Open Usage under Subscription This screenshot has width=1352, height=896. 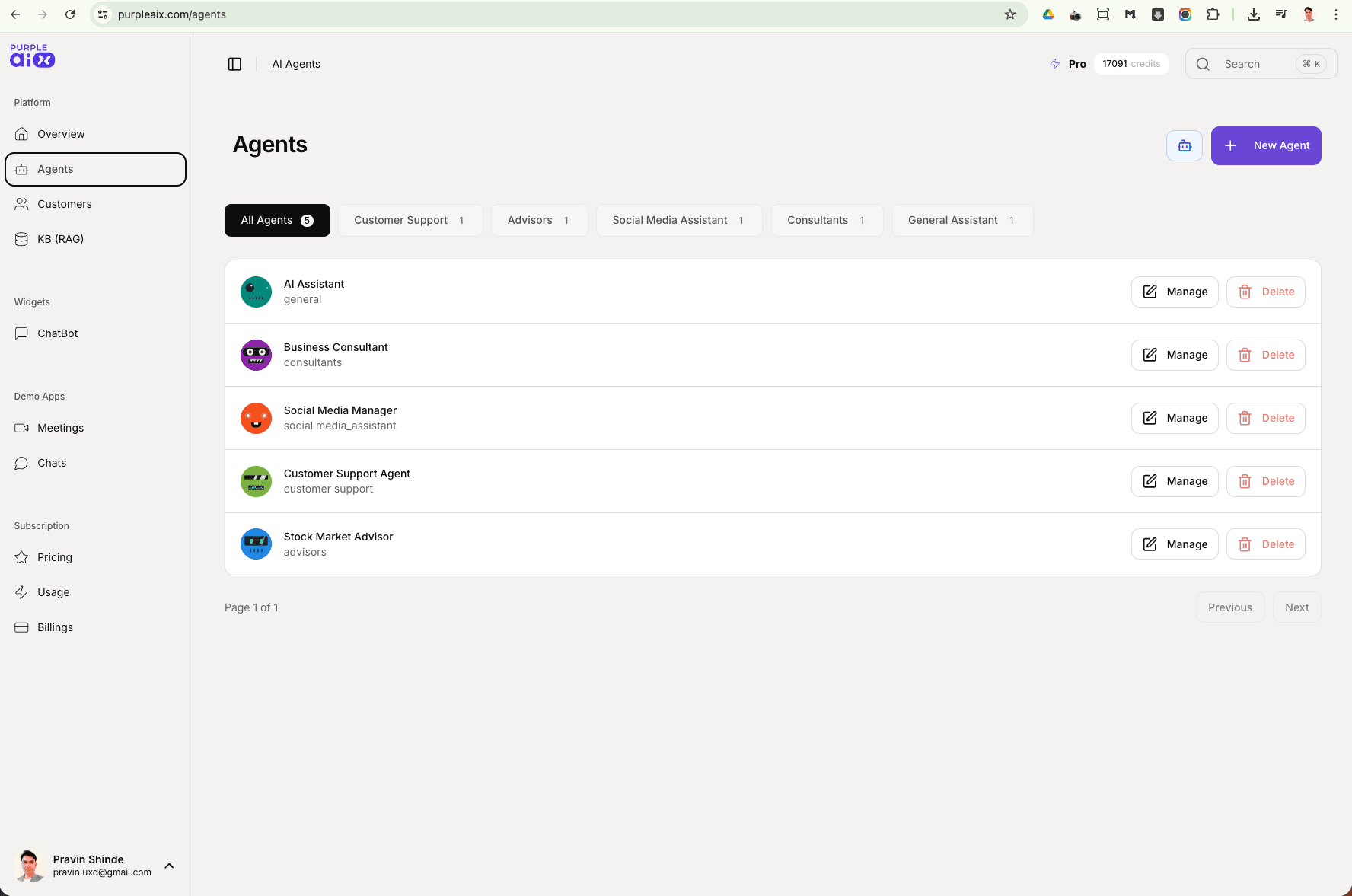point(53,592)
